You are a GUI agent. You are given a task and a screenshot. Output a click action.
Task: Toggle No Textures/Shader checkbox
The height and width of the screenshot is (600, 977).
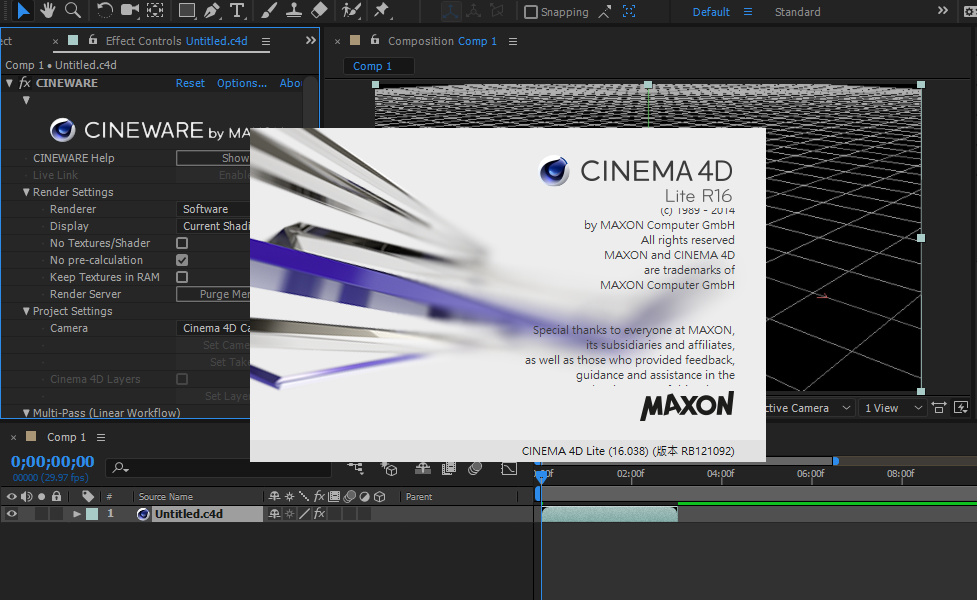point(182,243)
